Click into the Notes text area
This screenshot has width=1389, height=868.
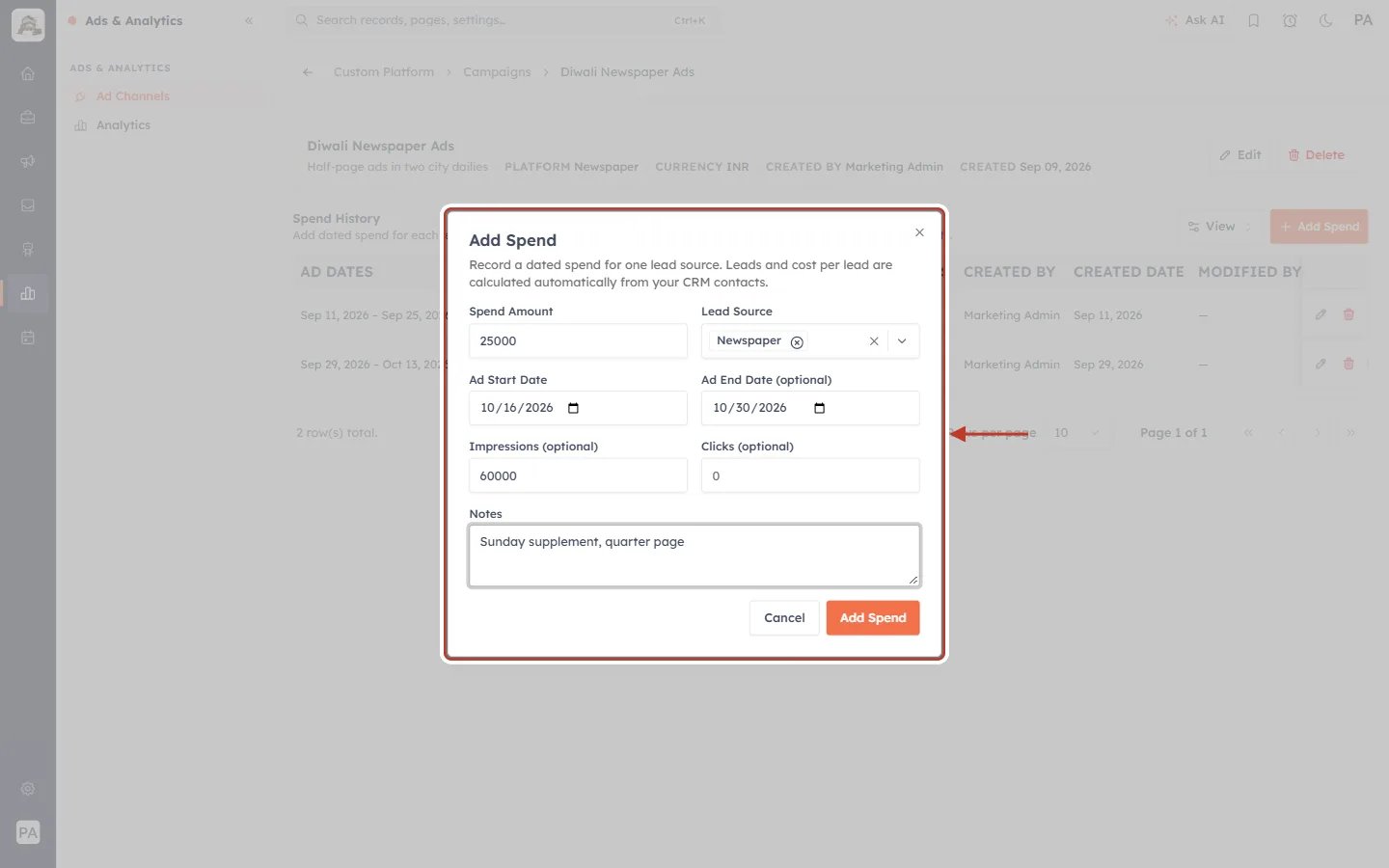(694, 556)
